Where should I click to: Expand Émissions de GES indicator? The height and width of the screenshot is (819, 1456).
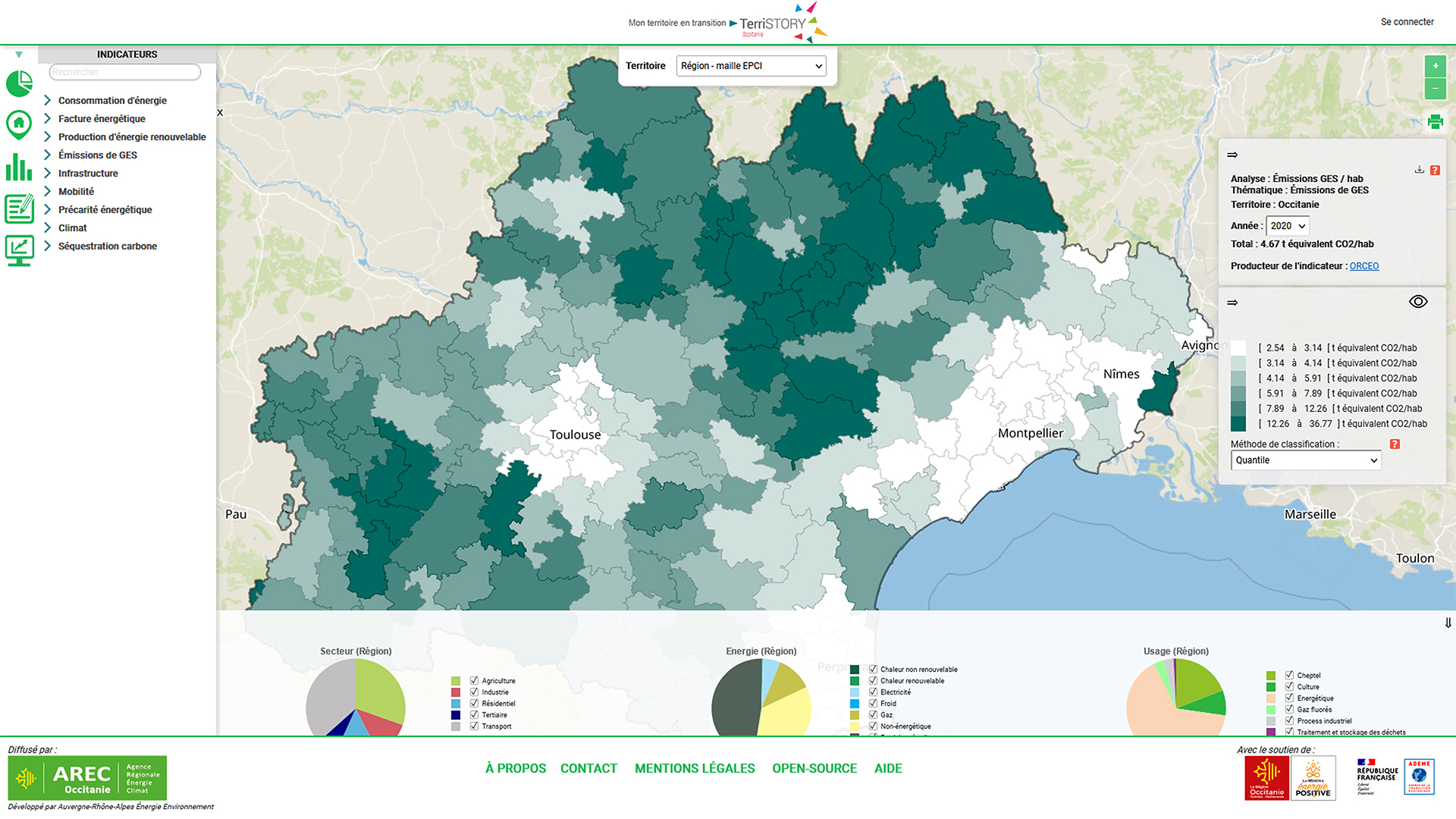97,155
